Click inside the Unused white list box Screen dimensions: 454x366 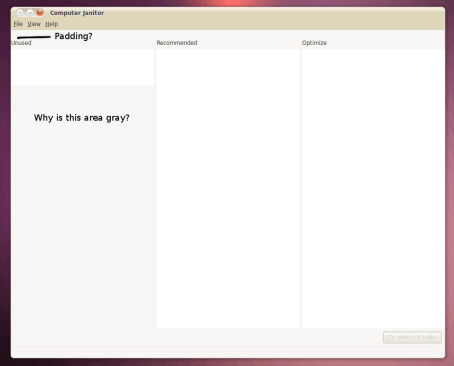click(83, 67)
